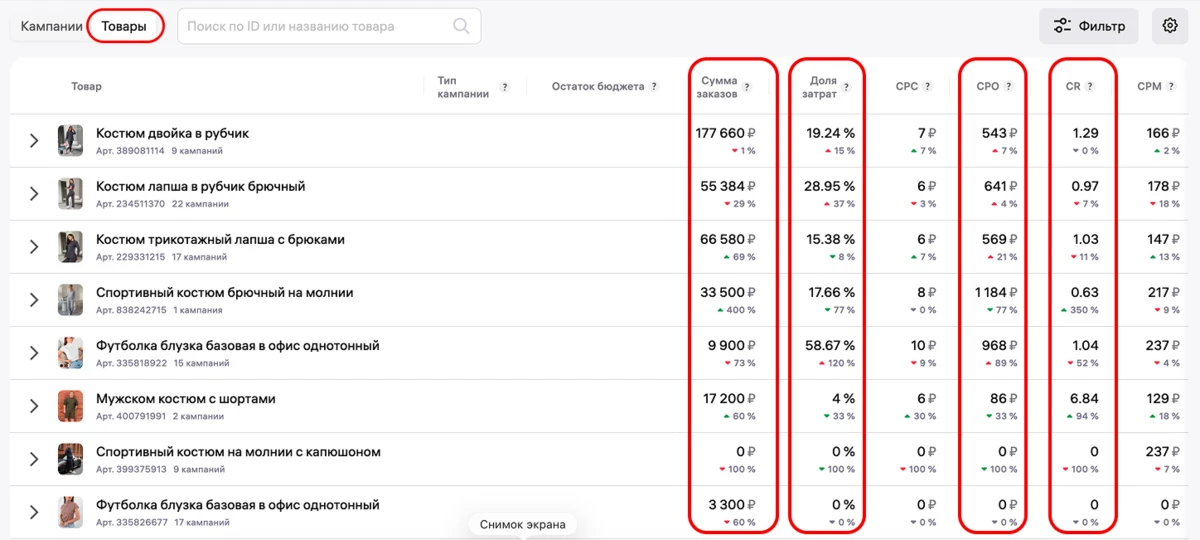Open thumbnail of Костюм лапша в рубчик брючный
The image size is (1200, 540).
coord(70,194)
